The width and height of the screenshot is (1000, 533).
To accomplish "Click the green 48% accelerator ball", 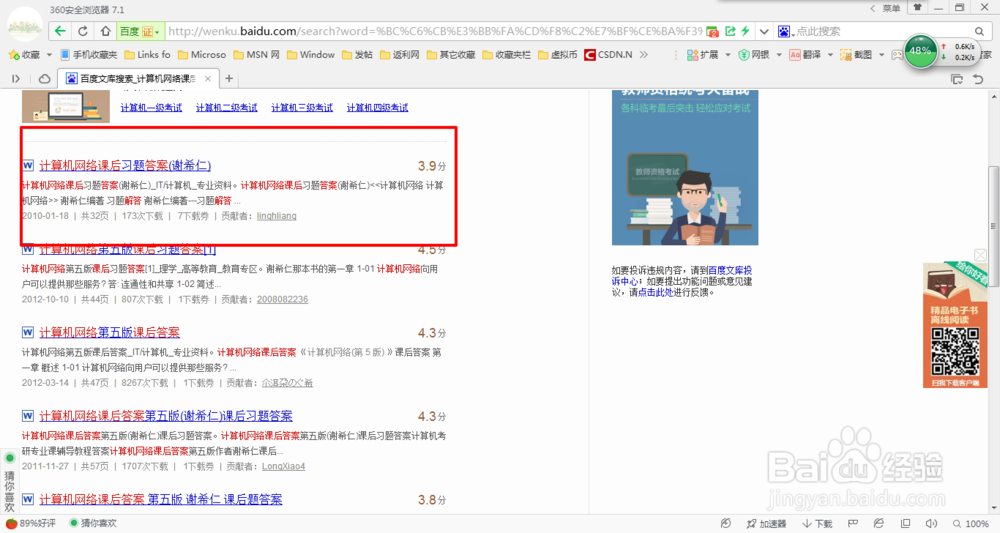I will coord(920,50).
